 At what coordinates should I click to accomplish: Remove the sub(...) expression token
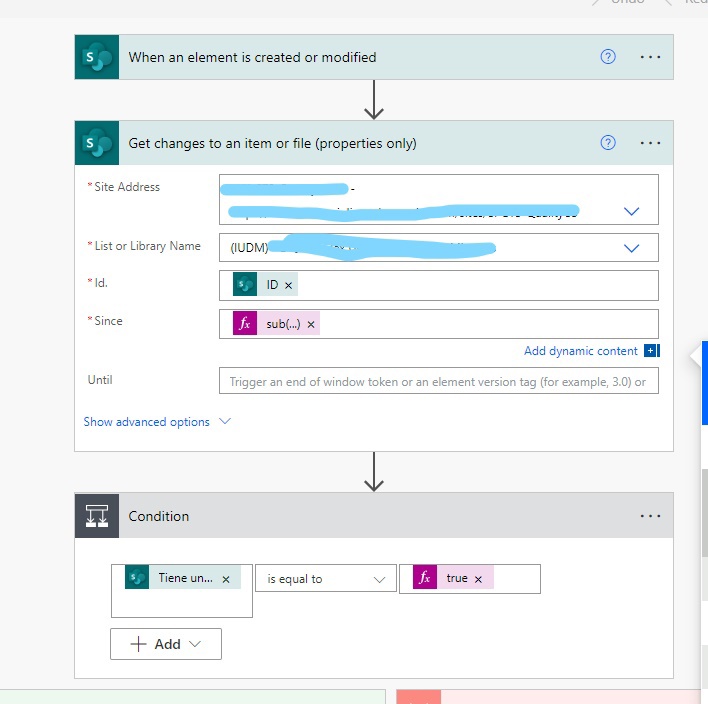[x=311, y=324]
